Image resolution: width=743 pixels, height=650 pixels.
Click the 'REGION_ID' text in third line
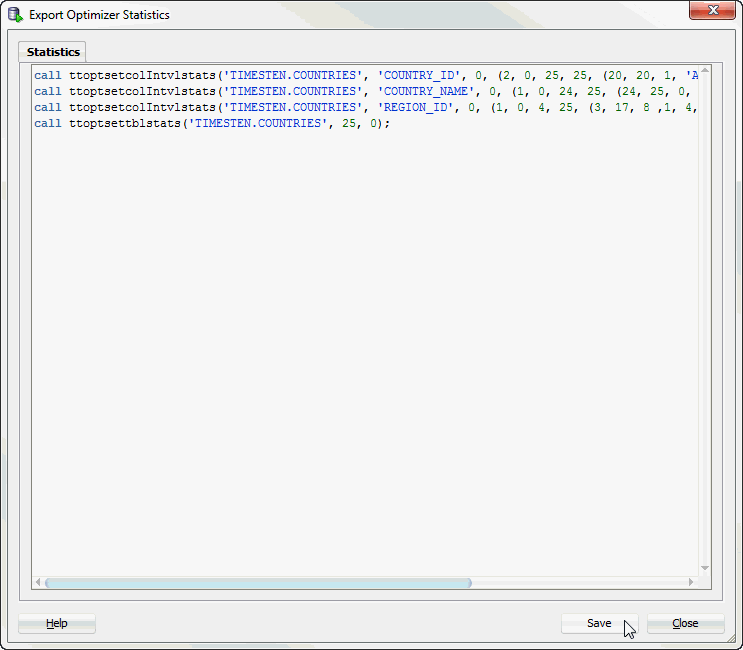click(x=415, y=108)
